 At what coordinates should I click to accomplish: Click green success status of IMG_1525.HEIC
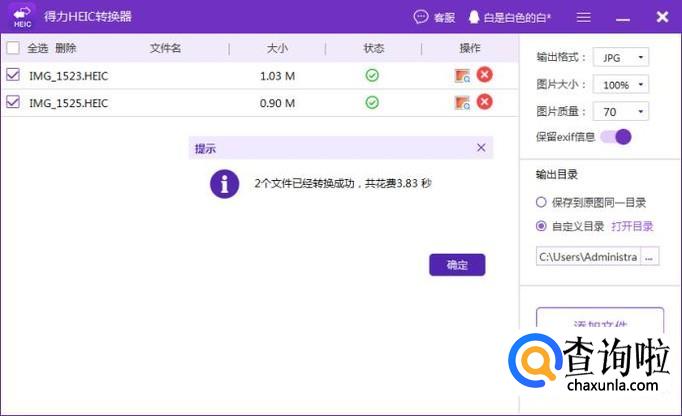pyautogui.click(x=372, y=103)
